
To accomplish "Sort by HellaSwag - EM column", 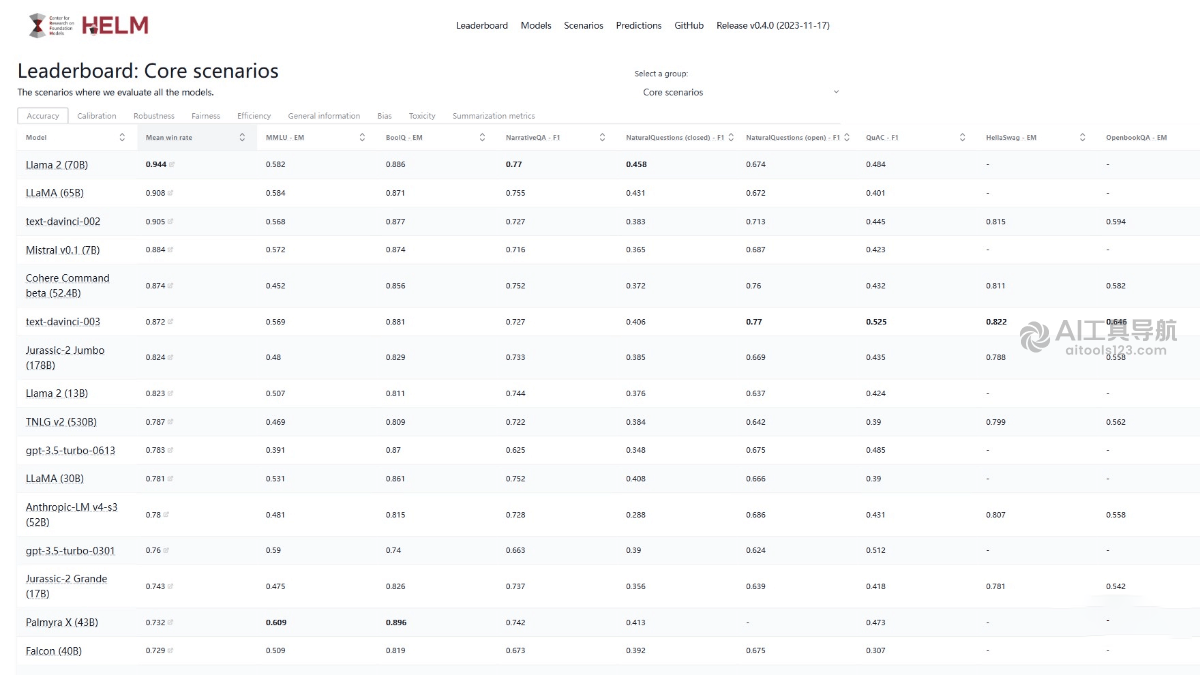I will pos(1082,137).
